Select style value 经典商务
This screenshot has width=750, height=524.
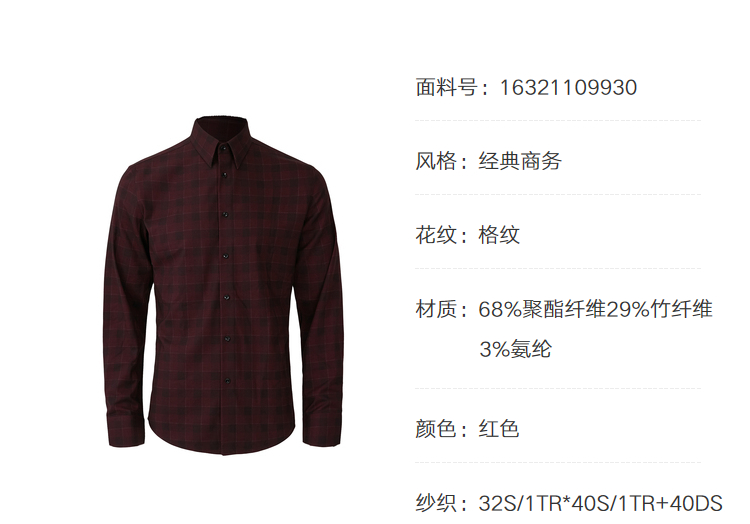click(520, 161)
